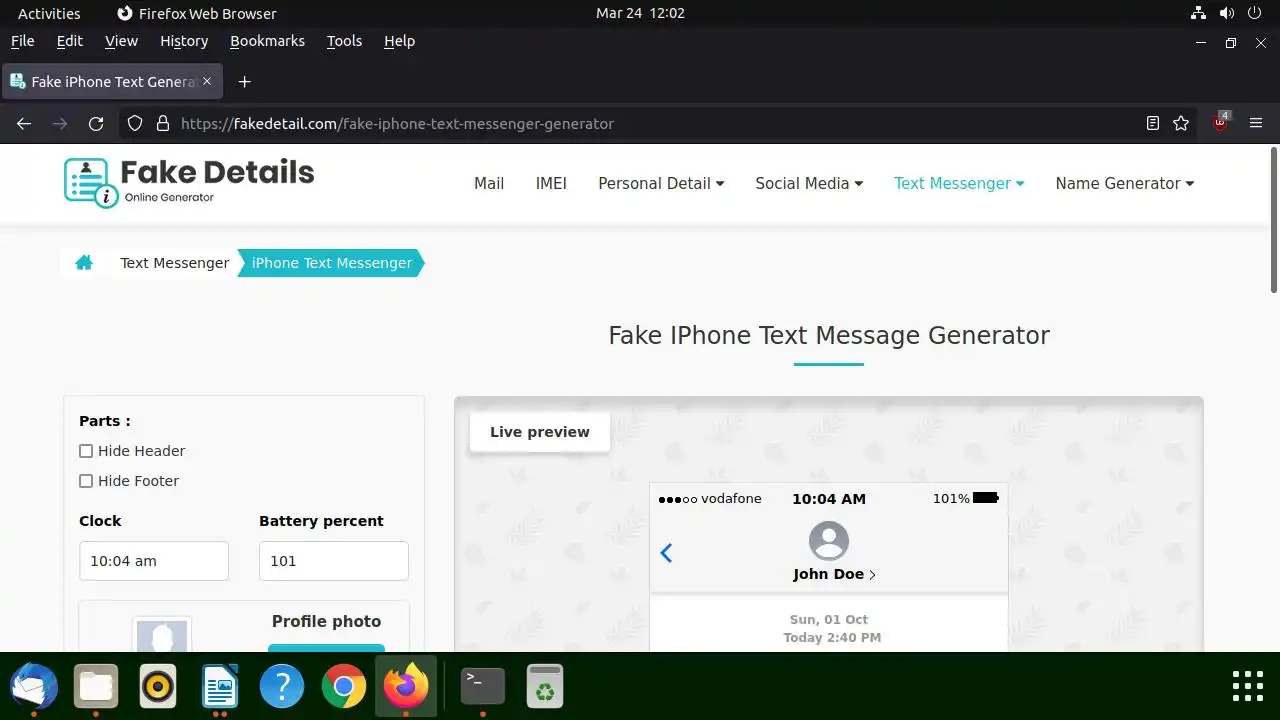
Task: Reload the page with refresh icon
Action: pyautogui.click(x=96, y=124)
